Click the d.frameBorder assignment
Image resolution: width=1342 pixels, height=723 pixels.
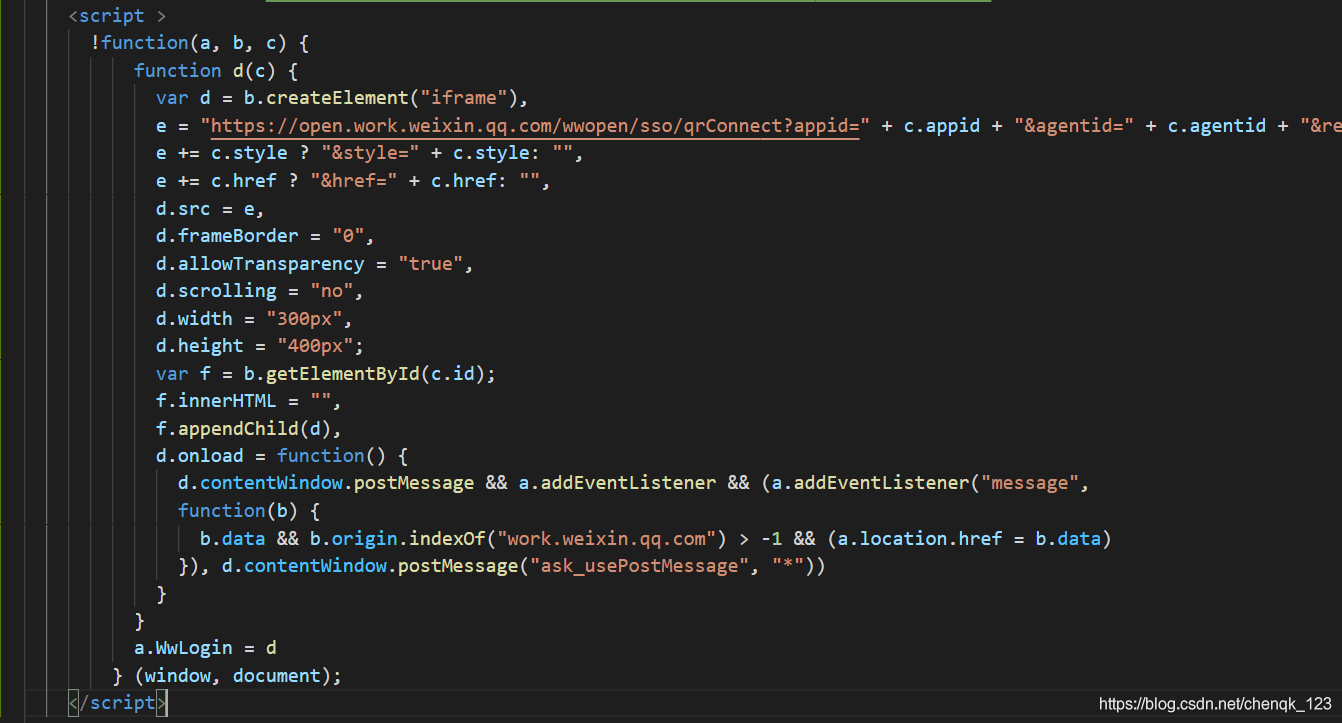(265, 236)
